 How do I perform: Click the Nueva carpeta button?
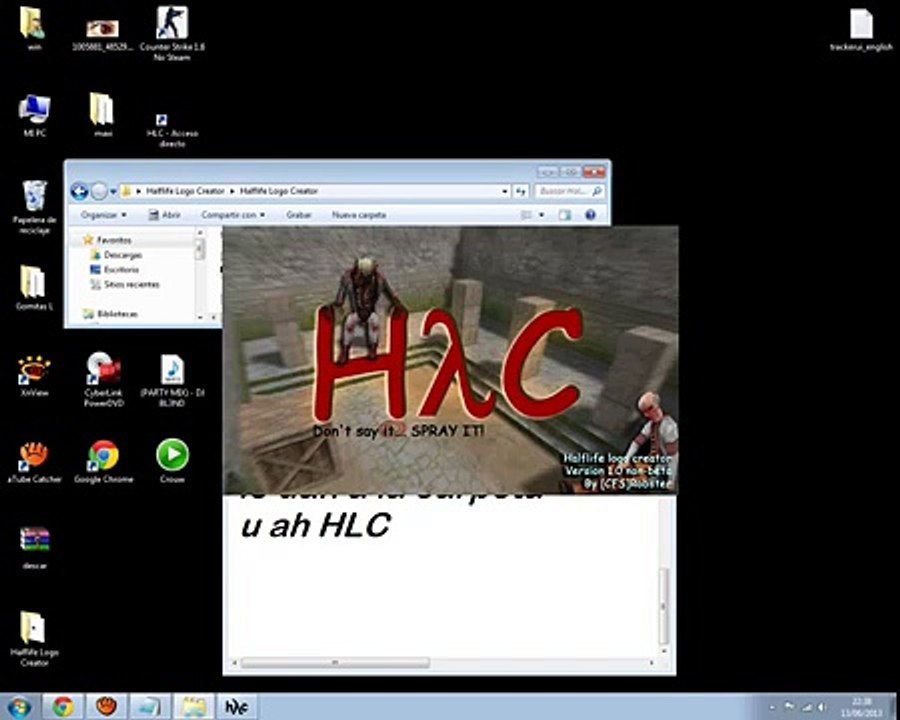(x=359, y=215)
